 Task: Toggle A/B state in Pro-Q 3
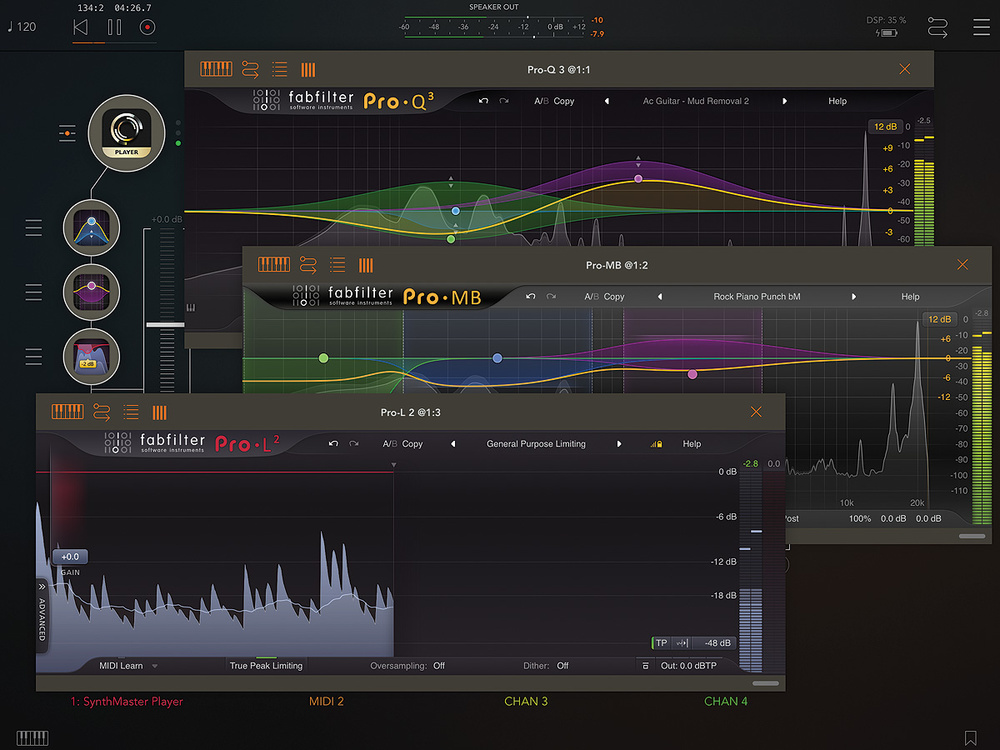(541, 101)
